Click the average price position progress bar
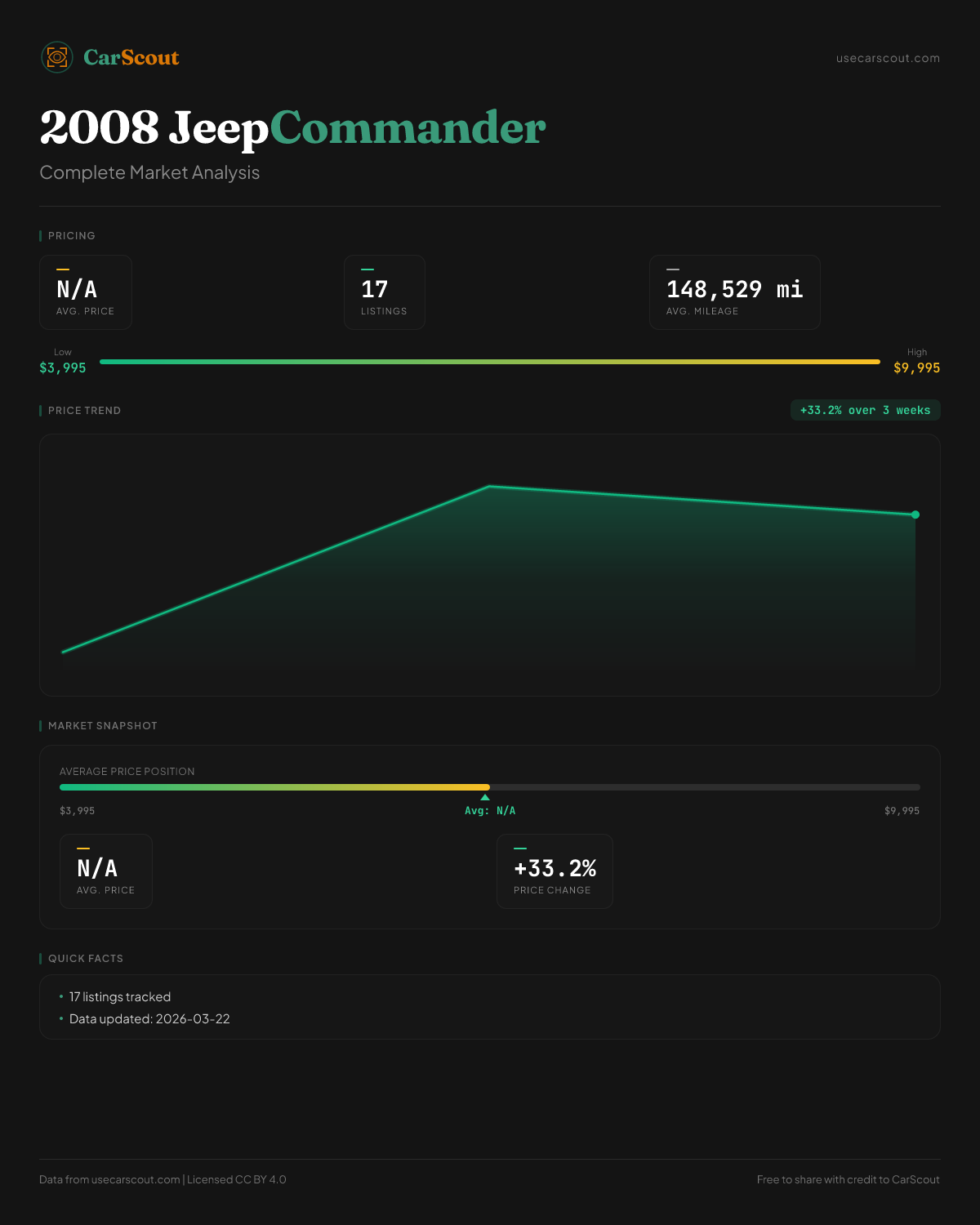Image resolution: width=980 pixels, height=1225 pixels. point(490,787)
